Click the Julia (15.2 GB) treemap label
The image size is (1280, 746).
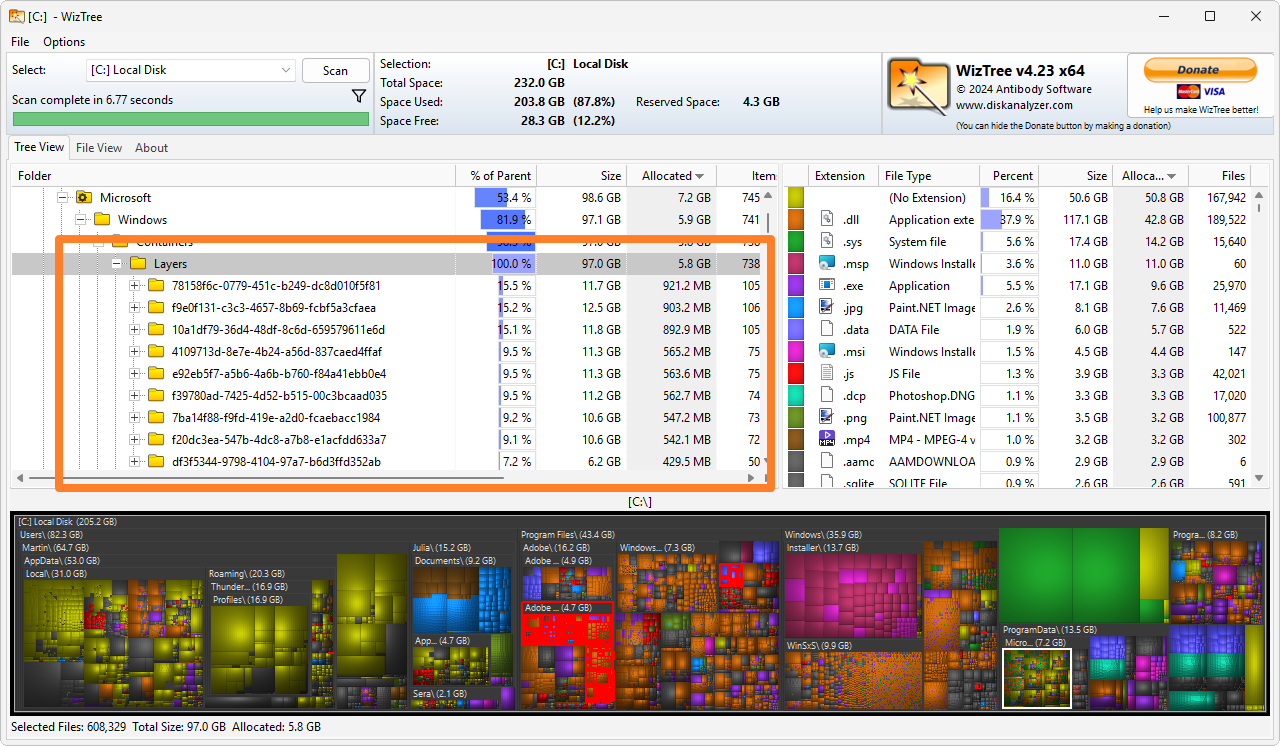[x=441, y=548]
